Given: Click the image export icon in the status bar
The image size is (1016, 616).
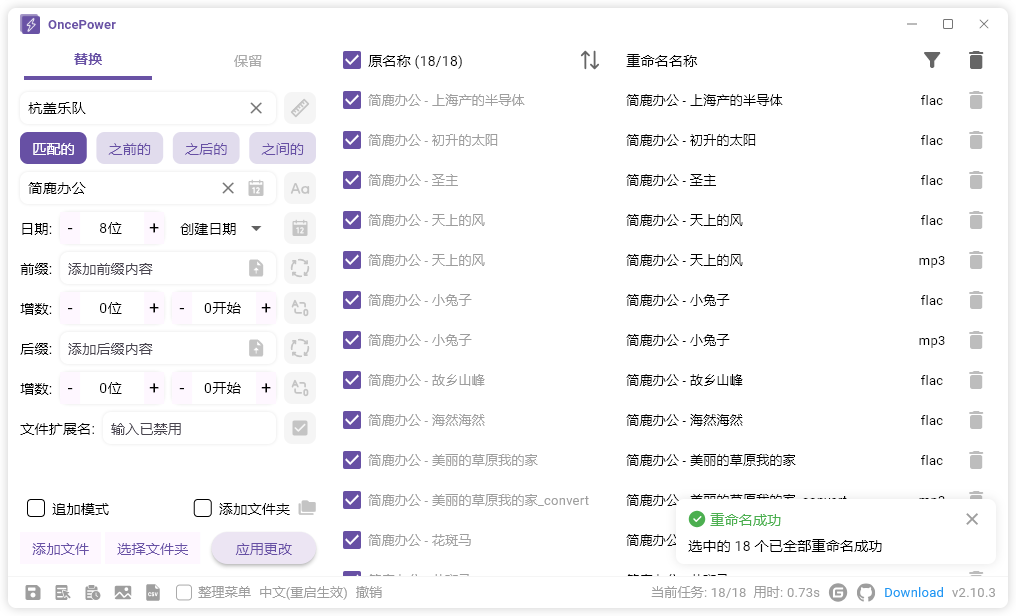Looking at the screenshot, I should (x=123, y=592).
